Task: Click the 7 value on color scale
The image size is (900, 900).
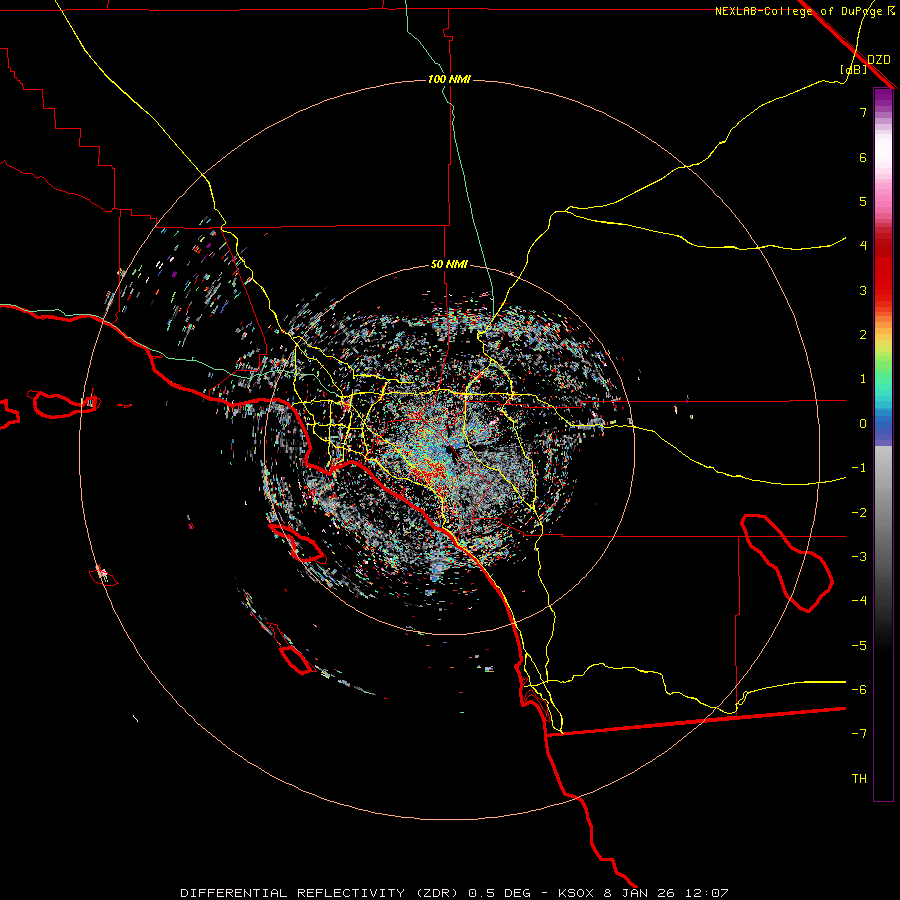Action: click(863, 112)
